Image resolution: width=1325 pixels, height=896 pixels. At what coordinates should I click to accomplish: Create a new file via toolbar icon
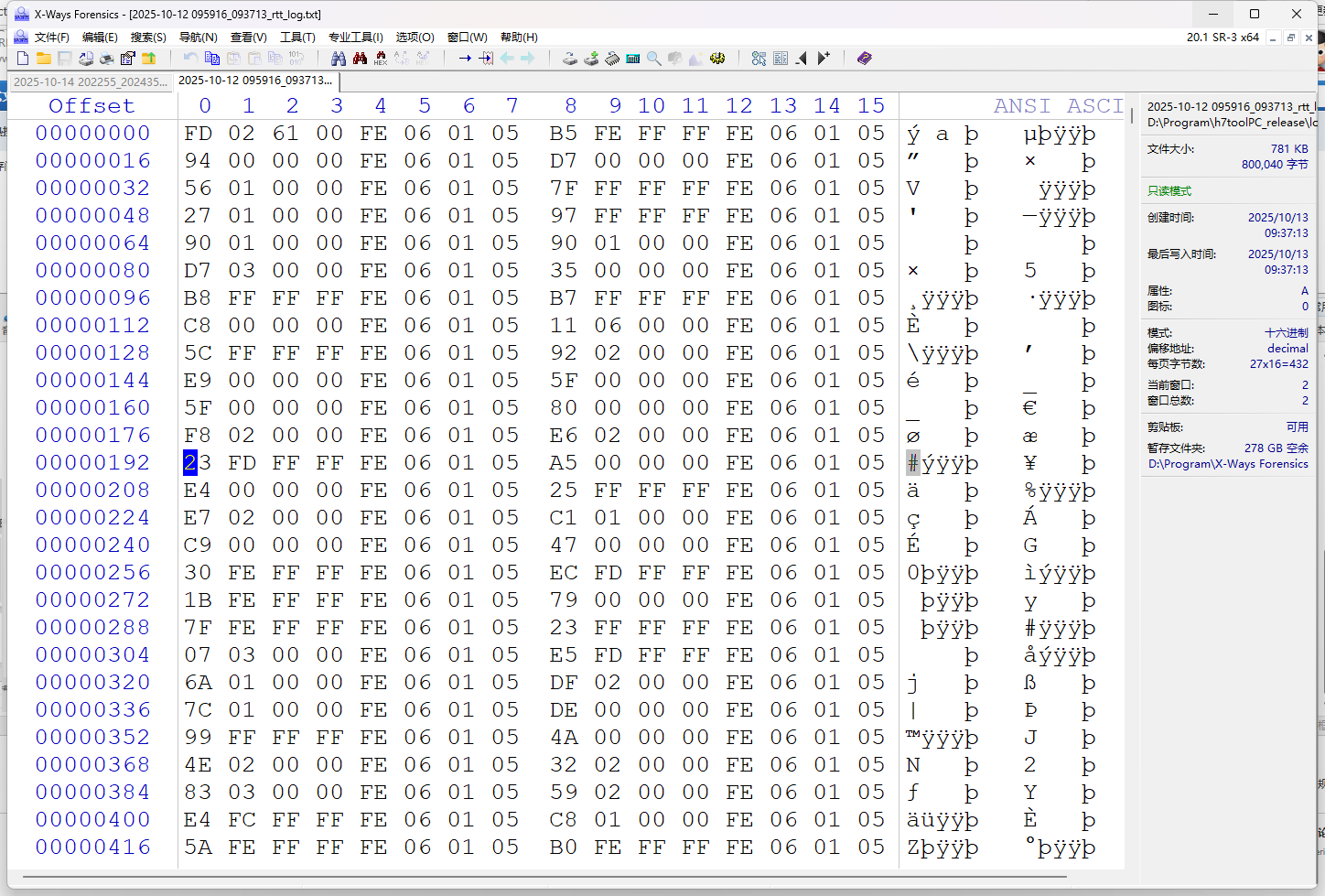(23, 59)
